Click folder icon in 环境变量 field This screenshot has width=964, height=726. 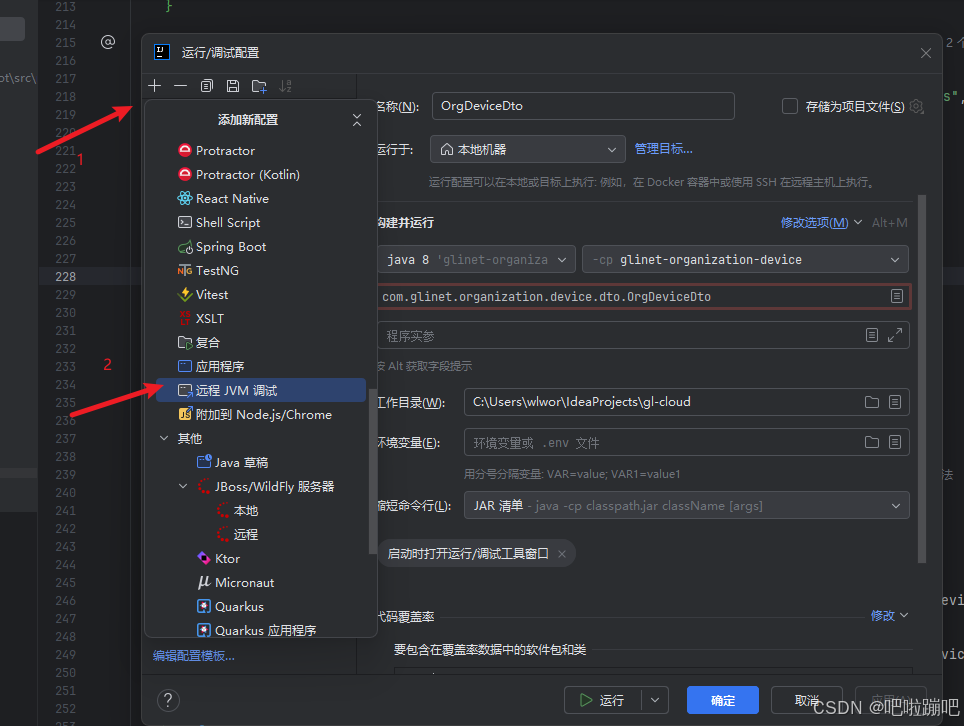tap(872, 442)
